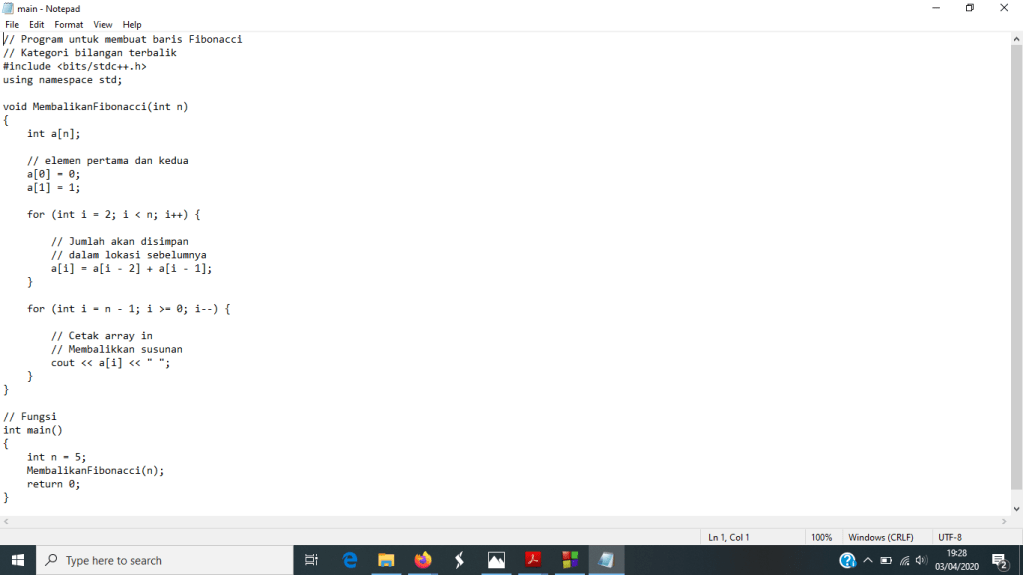Open Task View from the taskbar
This screenshot has width=1023, height=575.
(x=311, y=560)
